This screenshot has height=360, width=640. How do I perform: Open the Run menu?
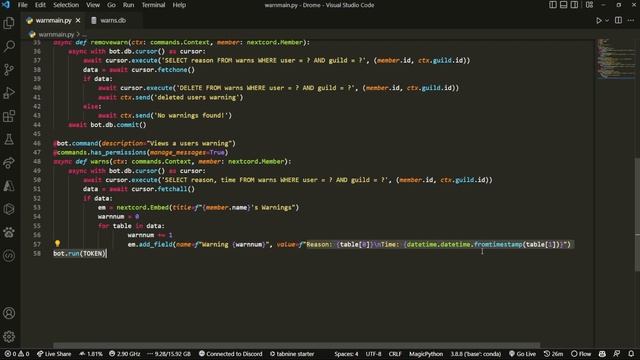coord(128,5)
